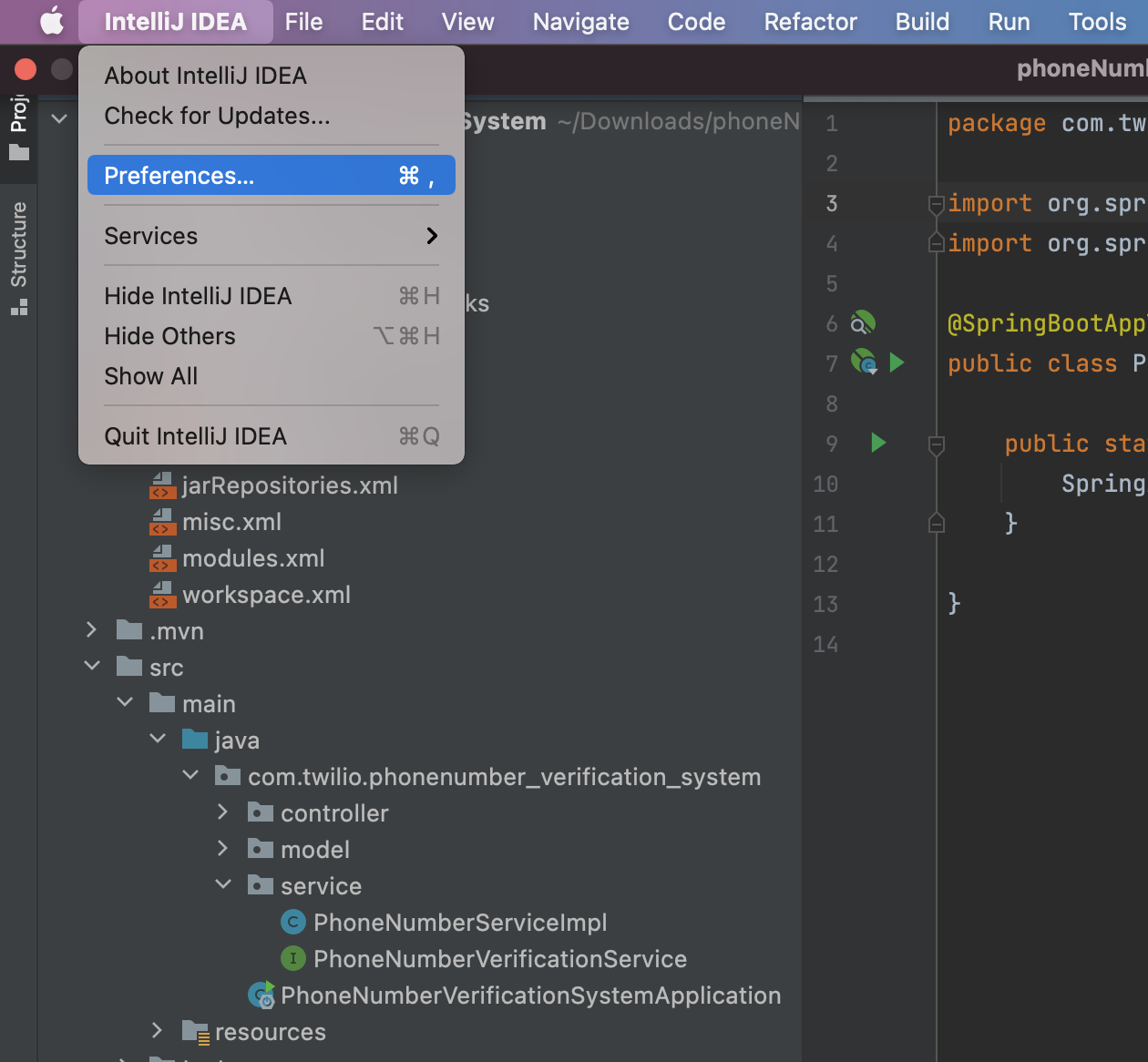Viewport: 1148px width, 1062px height.
Task: Open the Tools menu
Action: pos(1098,22)
